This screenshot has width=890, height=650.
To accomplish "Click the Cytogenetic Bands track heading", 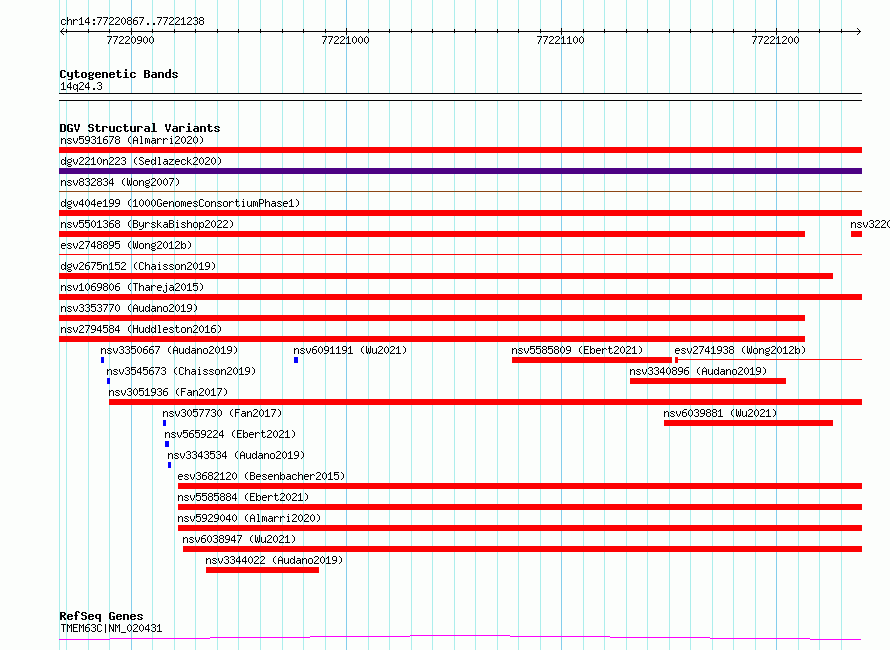I will (119, 74).
